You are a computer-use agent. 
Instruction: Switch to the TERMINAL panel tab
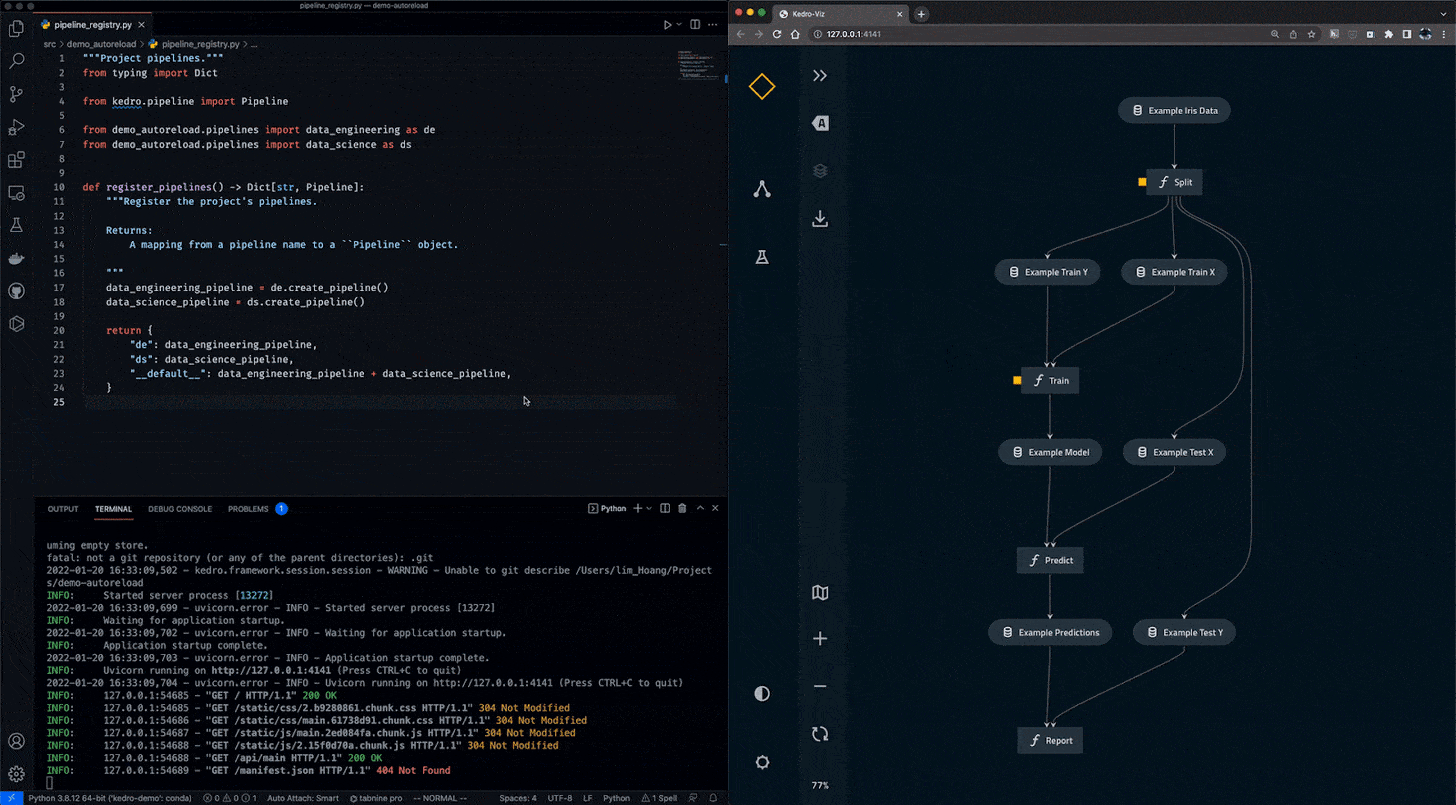(x=114, y=509)
